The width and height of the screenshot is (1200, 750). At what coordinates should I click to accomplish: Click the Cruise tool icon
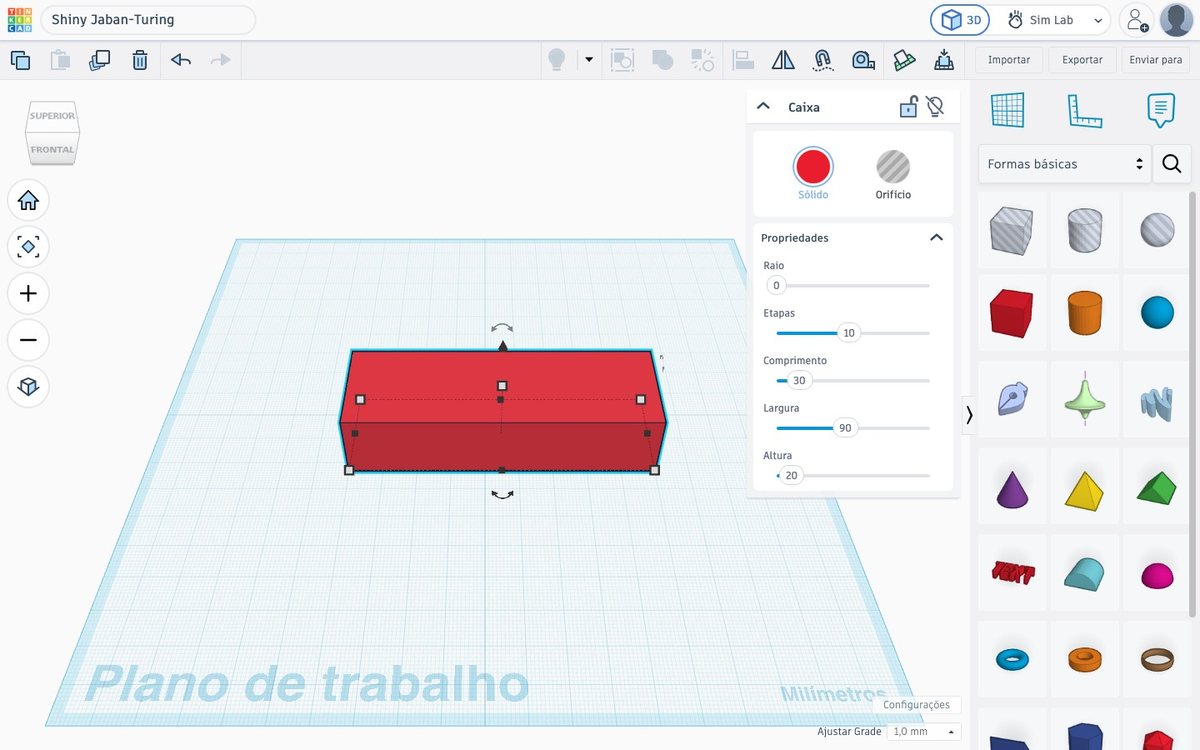(x=823, y=60)
